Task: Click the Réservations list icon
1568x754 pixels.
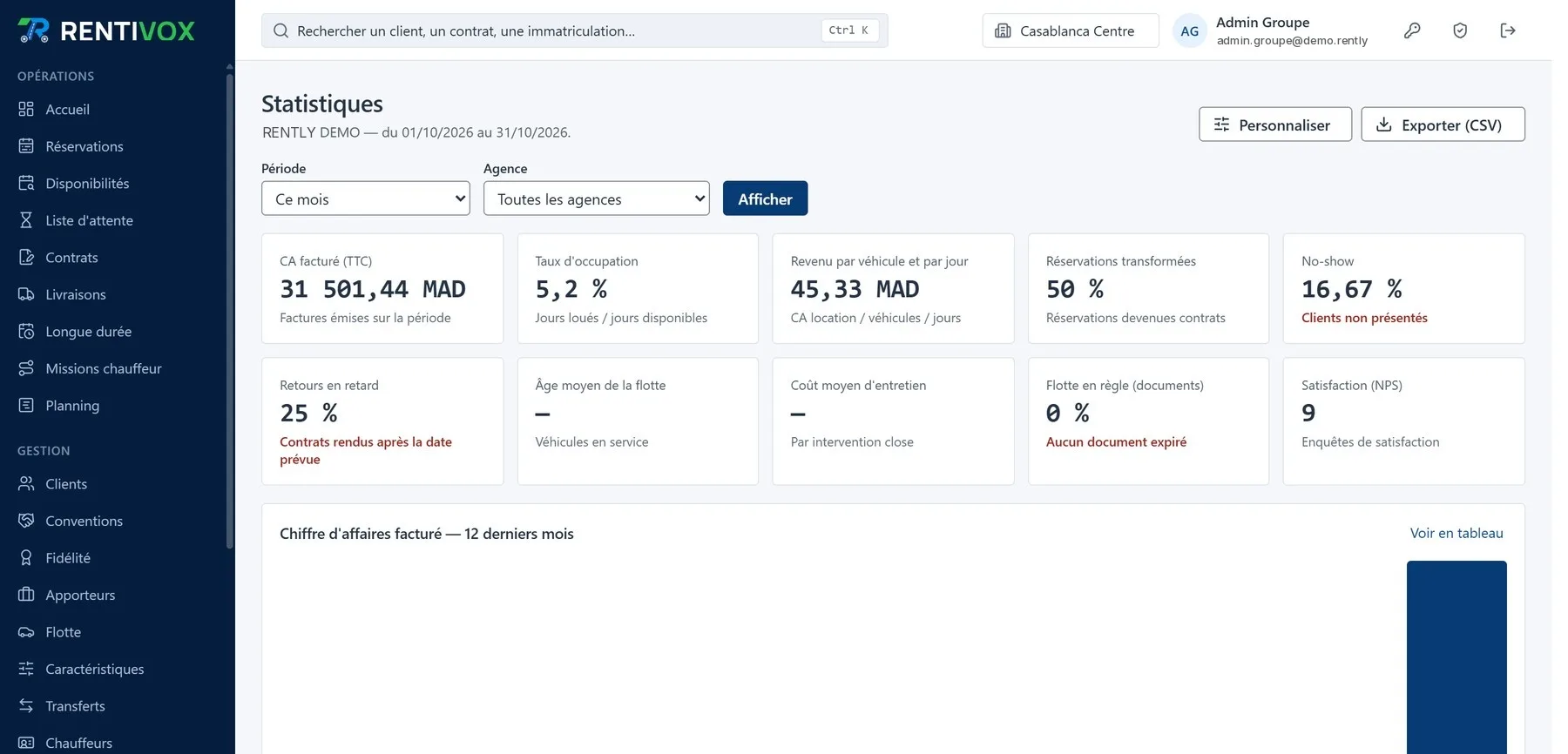Action: point(26,146)
